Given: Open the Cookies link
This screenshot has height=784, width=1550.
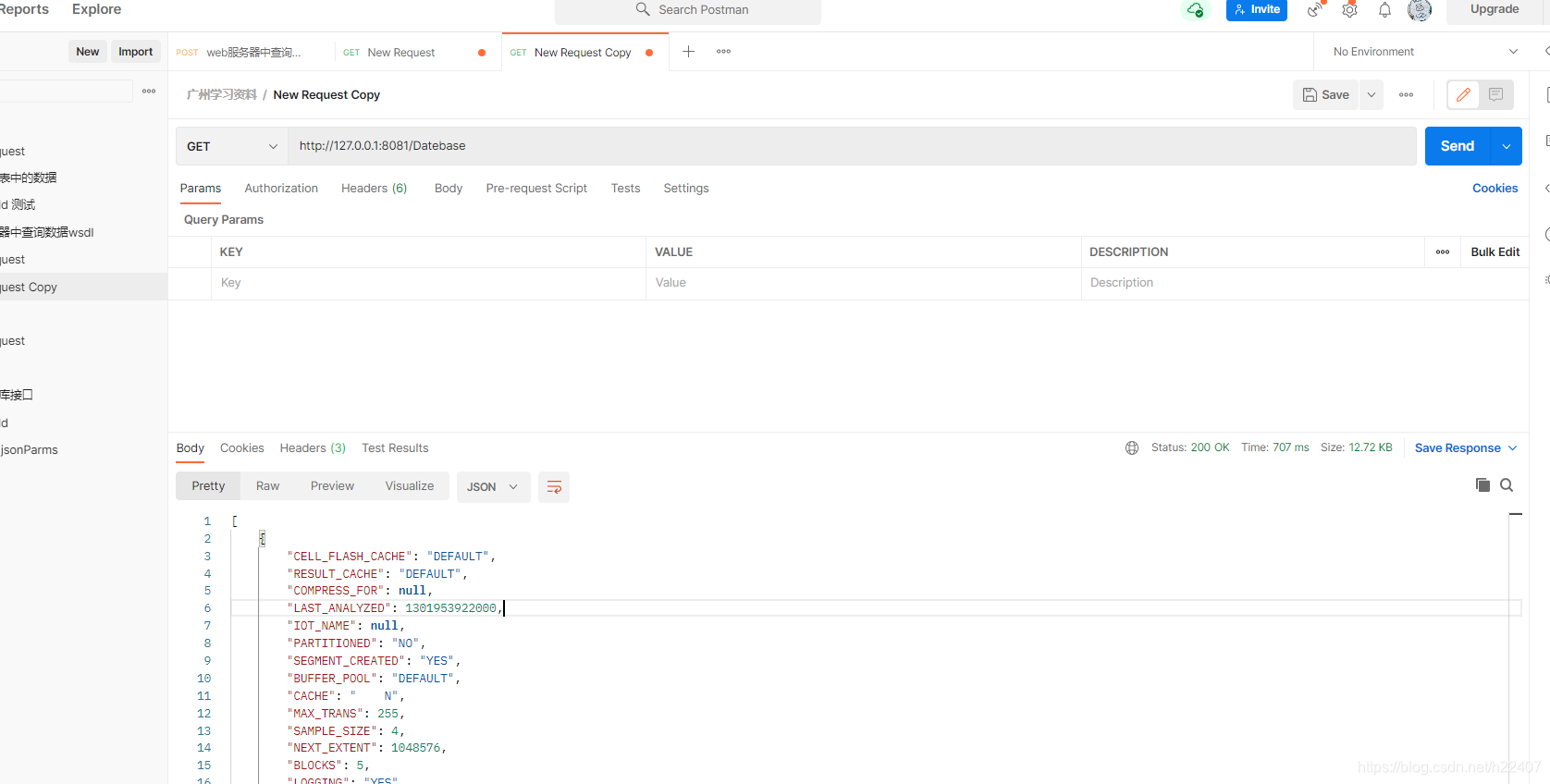Looking at the screenshot, I should 1495,188.
